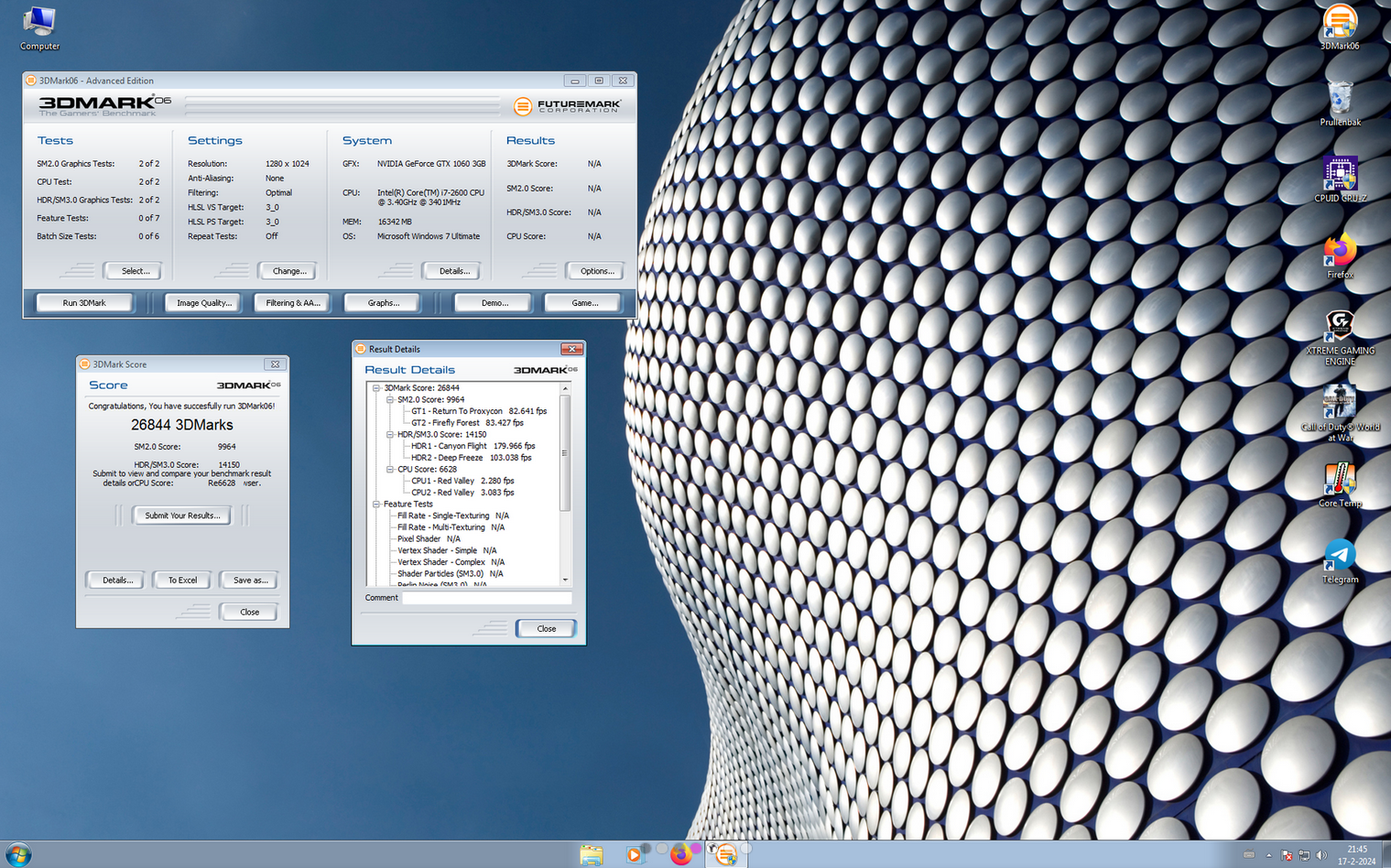The width and height of the screenshot is (1391, 868).
Task: Open Filtering & AA settings
Action: pyautogui.click(x=293, y=303)
